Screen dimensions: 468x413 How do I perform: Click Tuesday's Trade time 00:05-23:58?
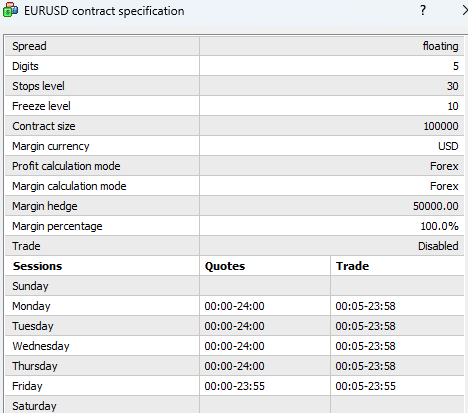click(365, 326)
